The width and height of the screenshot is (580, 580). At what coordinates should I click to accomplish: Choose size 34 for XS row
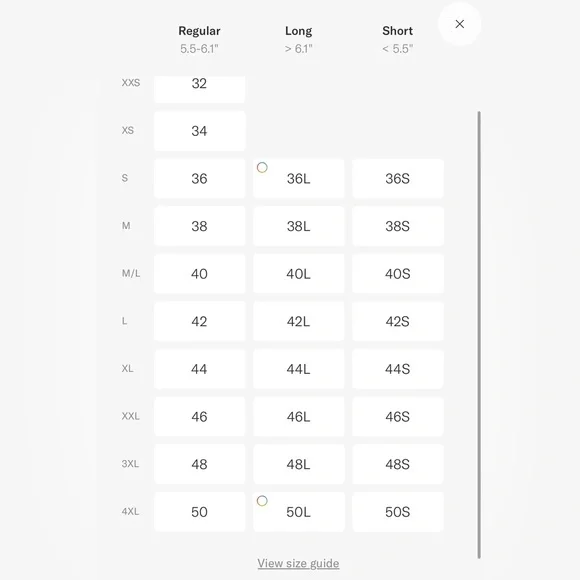coord(199,131)
